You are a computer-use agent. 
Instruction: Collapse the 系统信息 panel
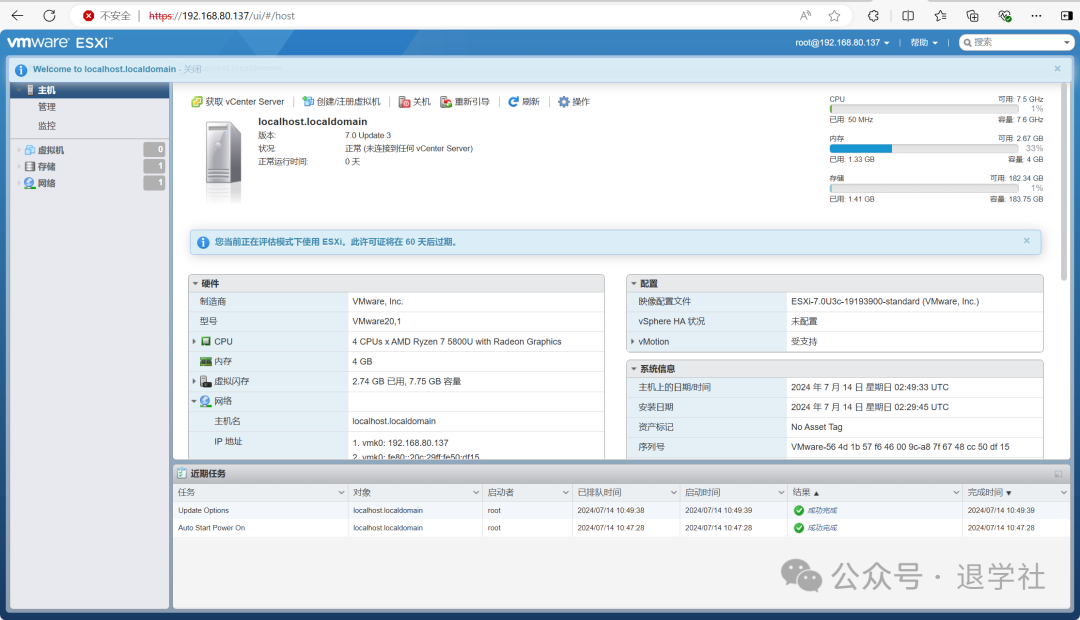[634, 369]
